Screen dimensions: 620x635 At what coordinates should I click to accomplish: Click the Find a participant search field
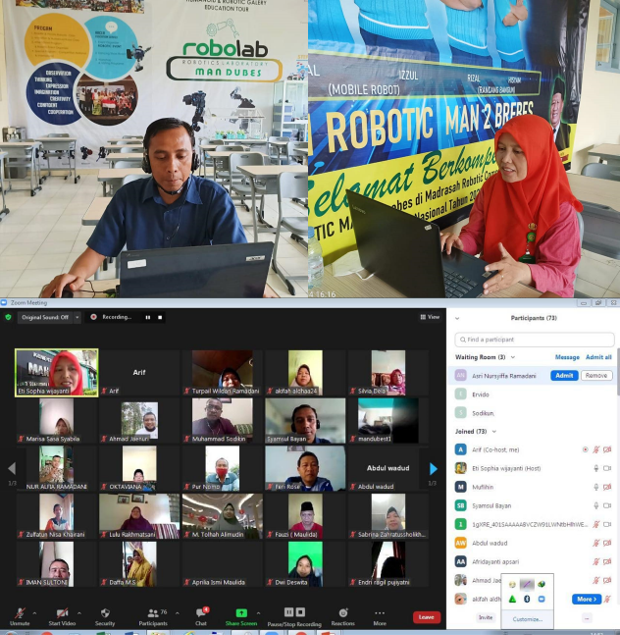point(535,339)
